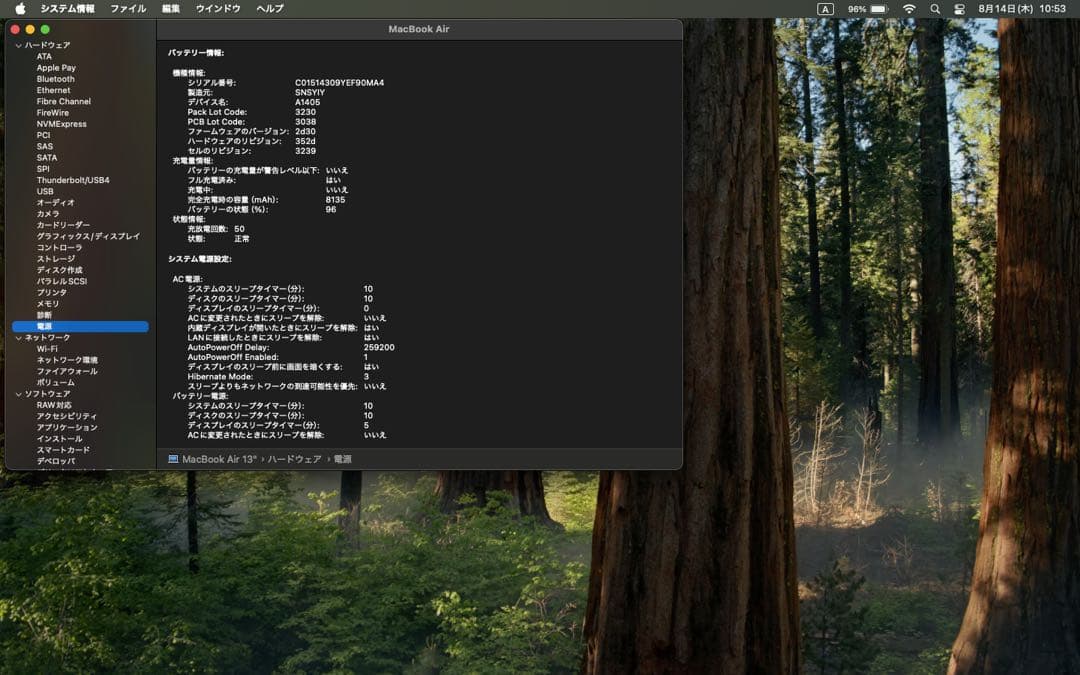The width and height of the screenshot is (1080, 675).
Task: Open the ウインドウ menu
Action: 218,8
